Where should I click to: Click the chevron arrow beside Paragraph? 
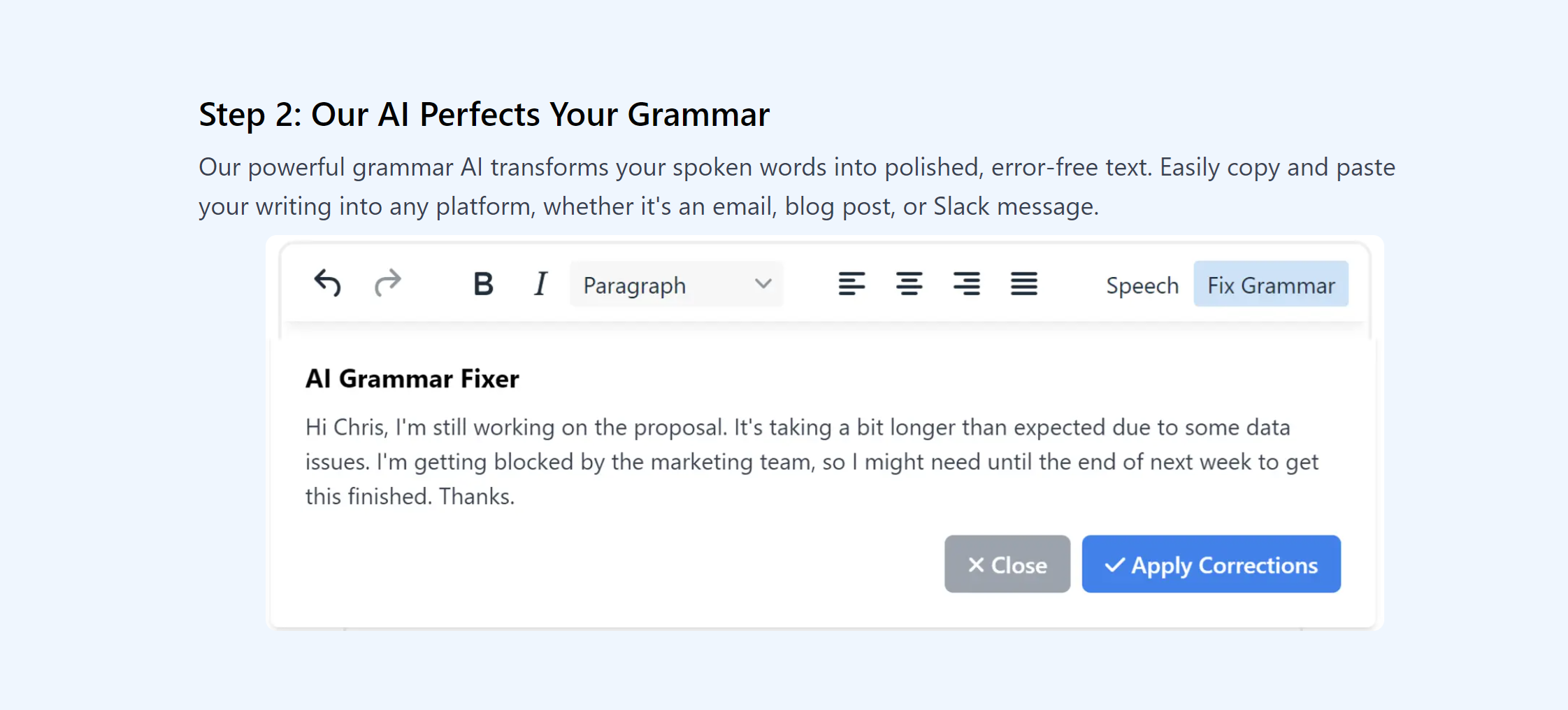pyautogui.click(x=763, y=284)
